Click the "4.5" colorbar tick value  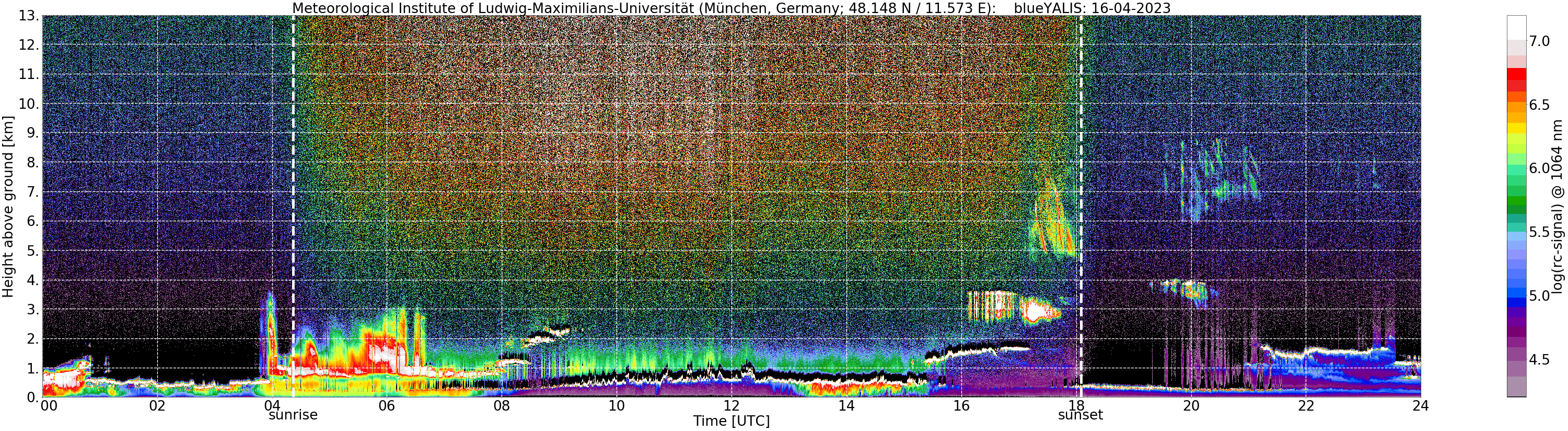(1539, 360)
